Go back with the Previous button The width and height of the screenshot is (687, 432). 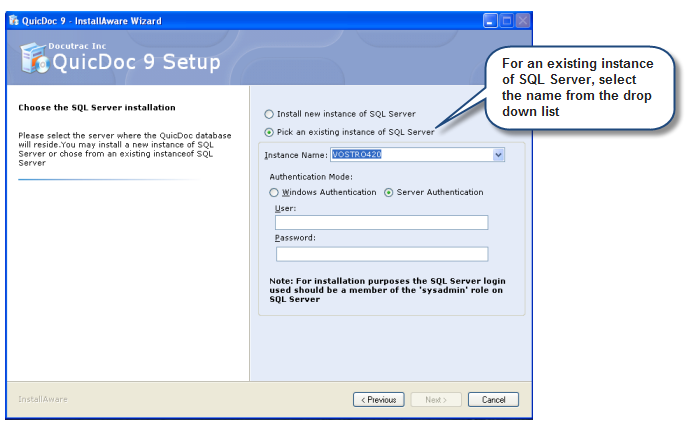click(x=379, y=400)
